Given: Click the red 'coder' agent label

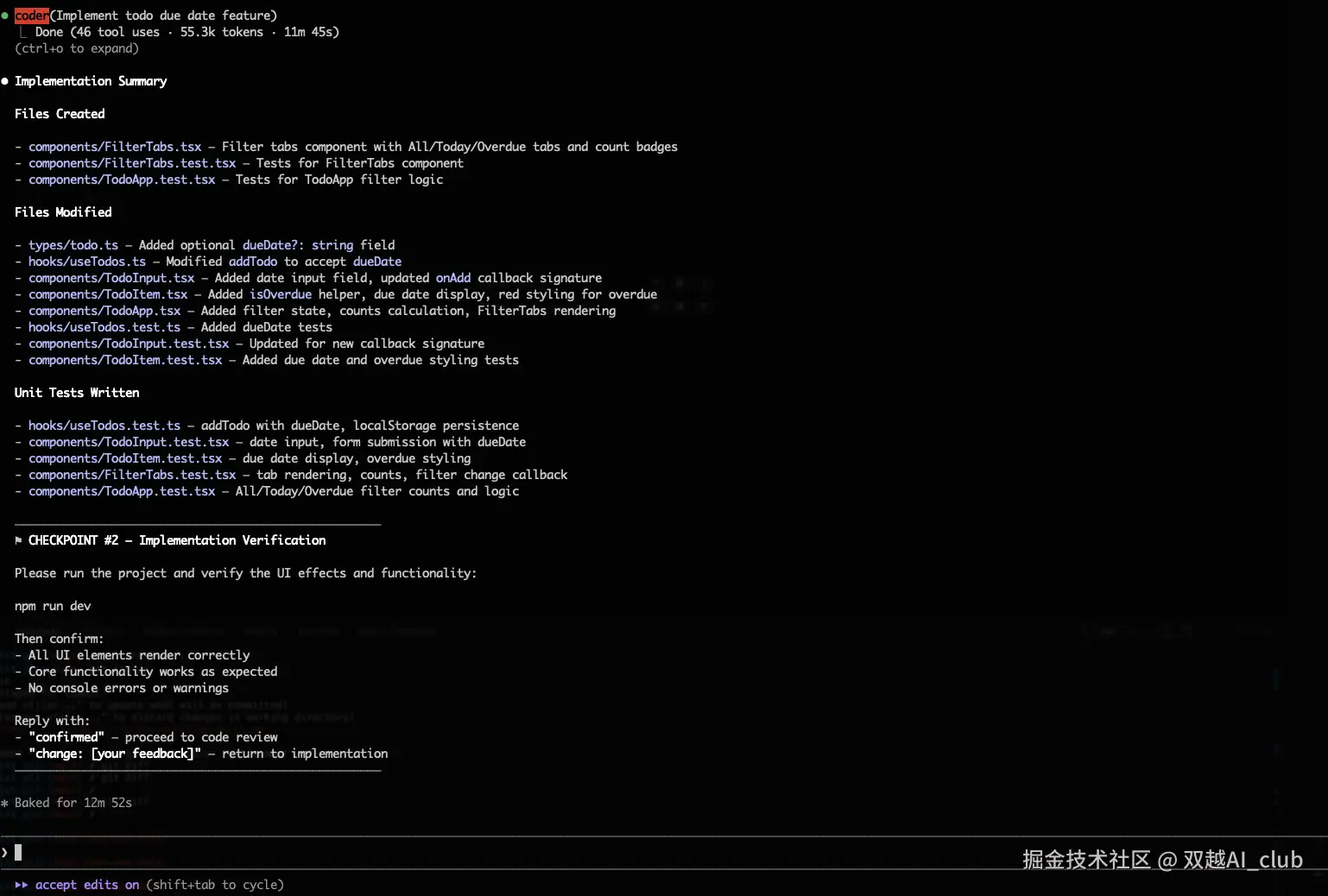Looking at the screenshot, I should point(32,16).
